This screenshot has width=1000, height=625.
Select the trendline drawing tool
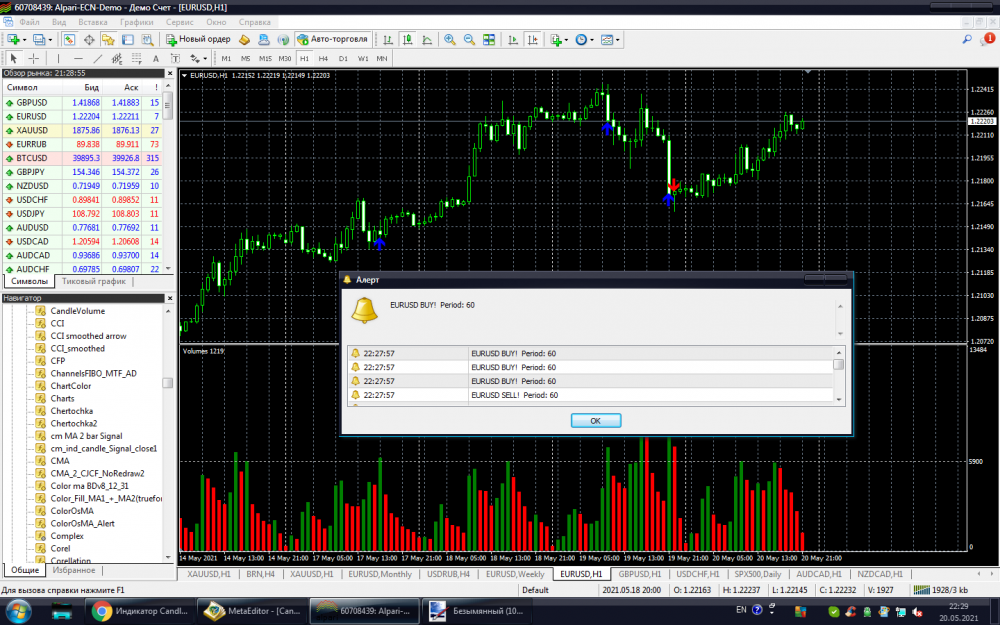click(x=98, y=59)
